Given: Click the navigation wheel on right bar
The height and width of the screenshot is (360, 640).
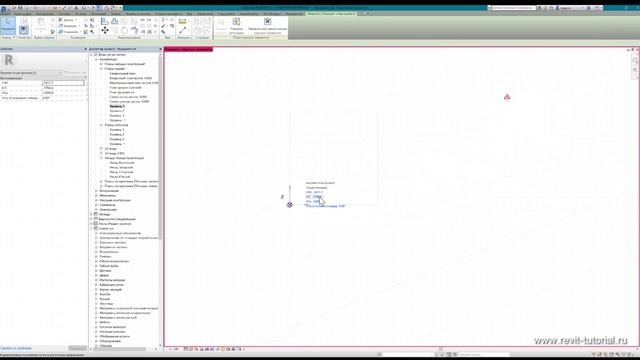Looking at the screenshot, I should click(x=635, y=60).
